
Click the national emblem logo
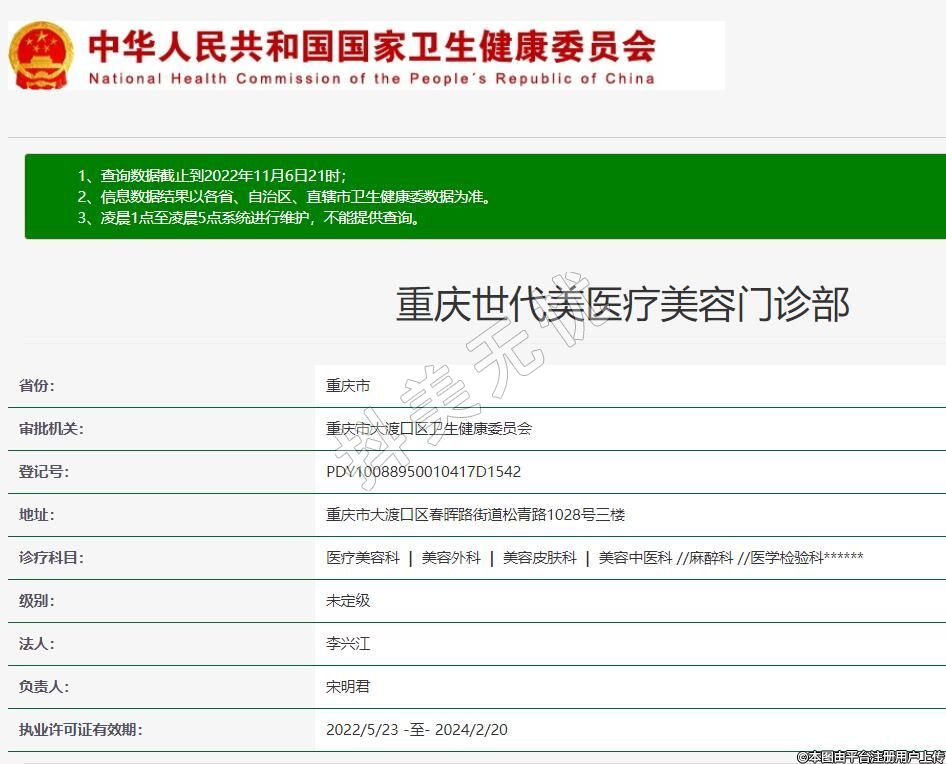click(x=41, y=55)
